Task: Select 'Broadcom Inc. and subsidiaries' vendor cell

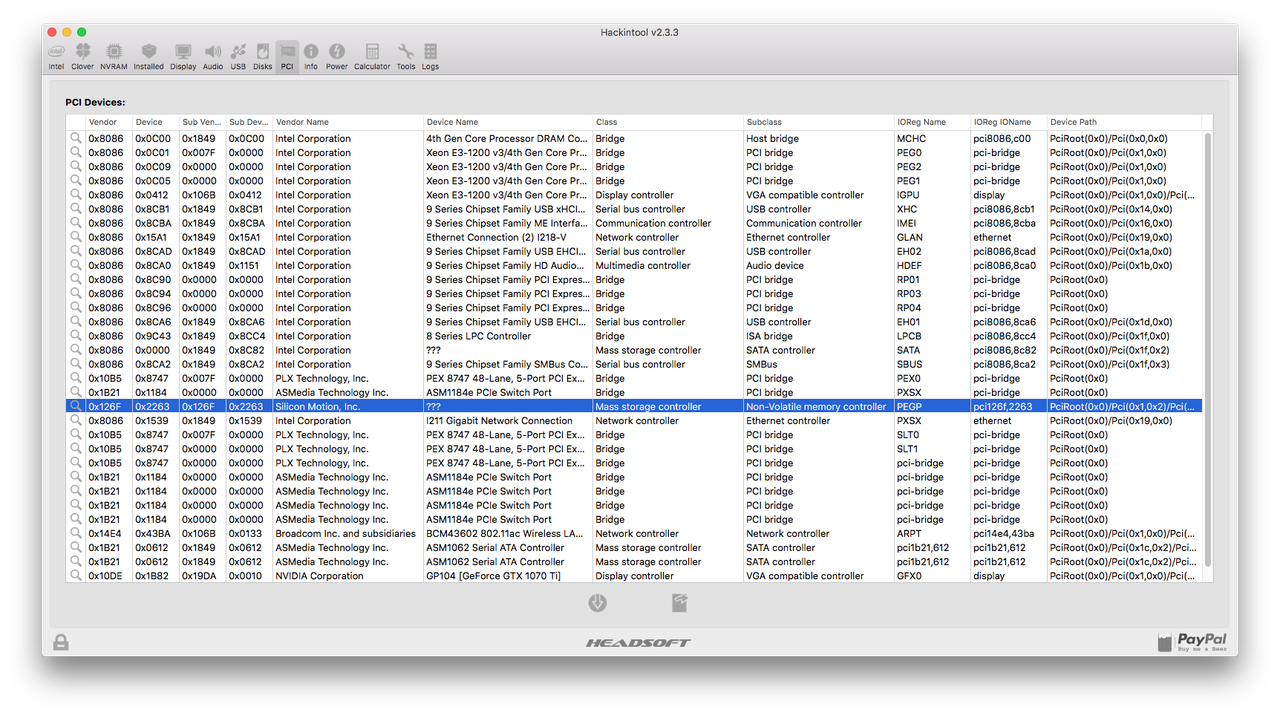Action: pyautogui.click(x=346, y=534)
